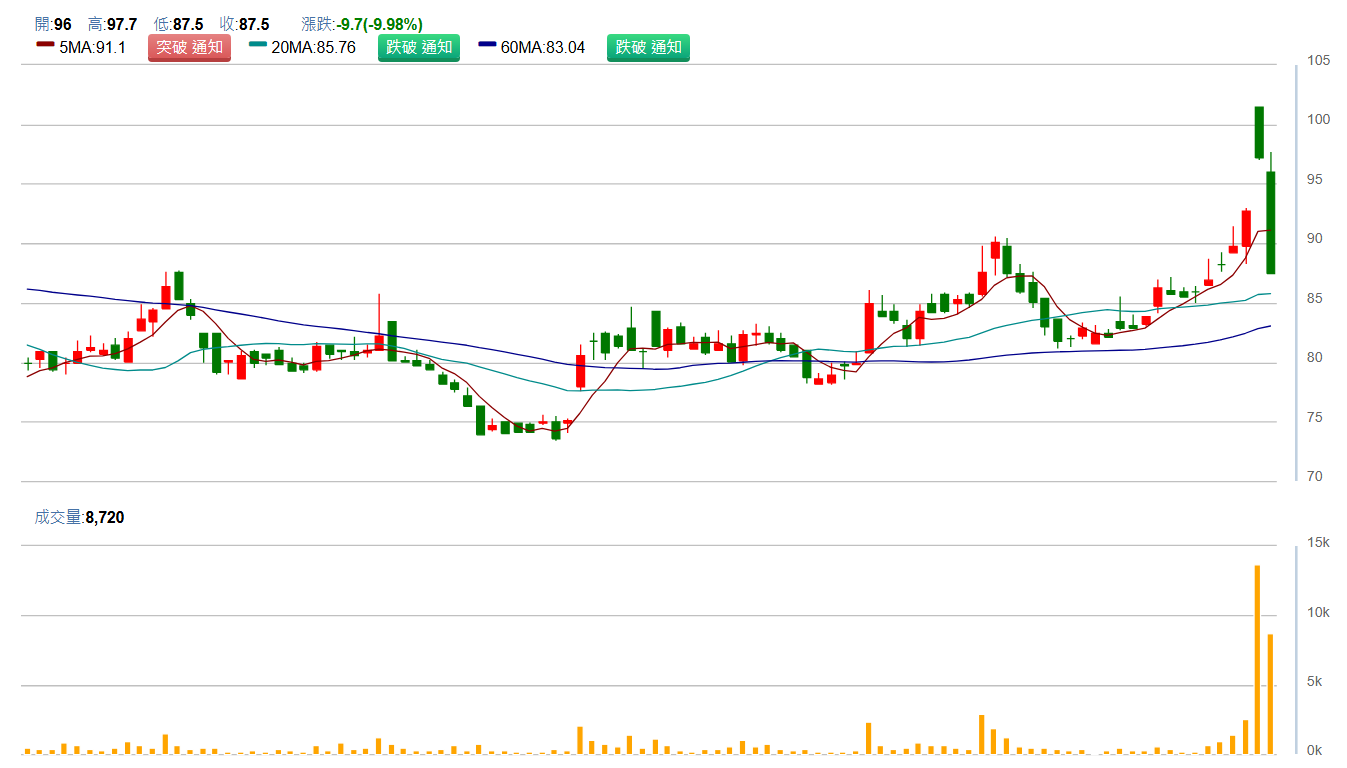Click the 100 price axis label
The image size is (1347, 768).
[x=1318, y=120]
